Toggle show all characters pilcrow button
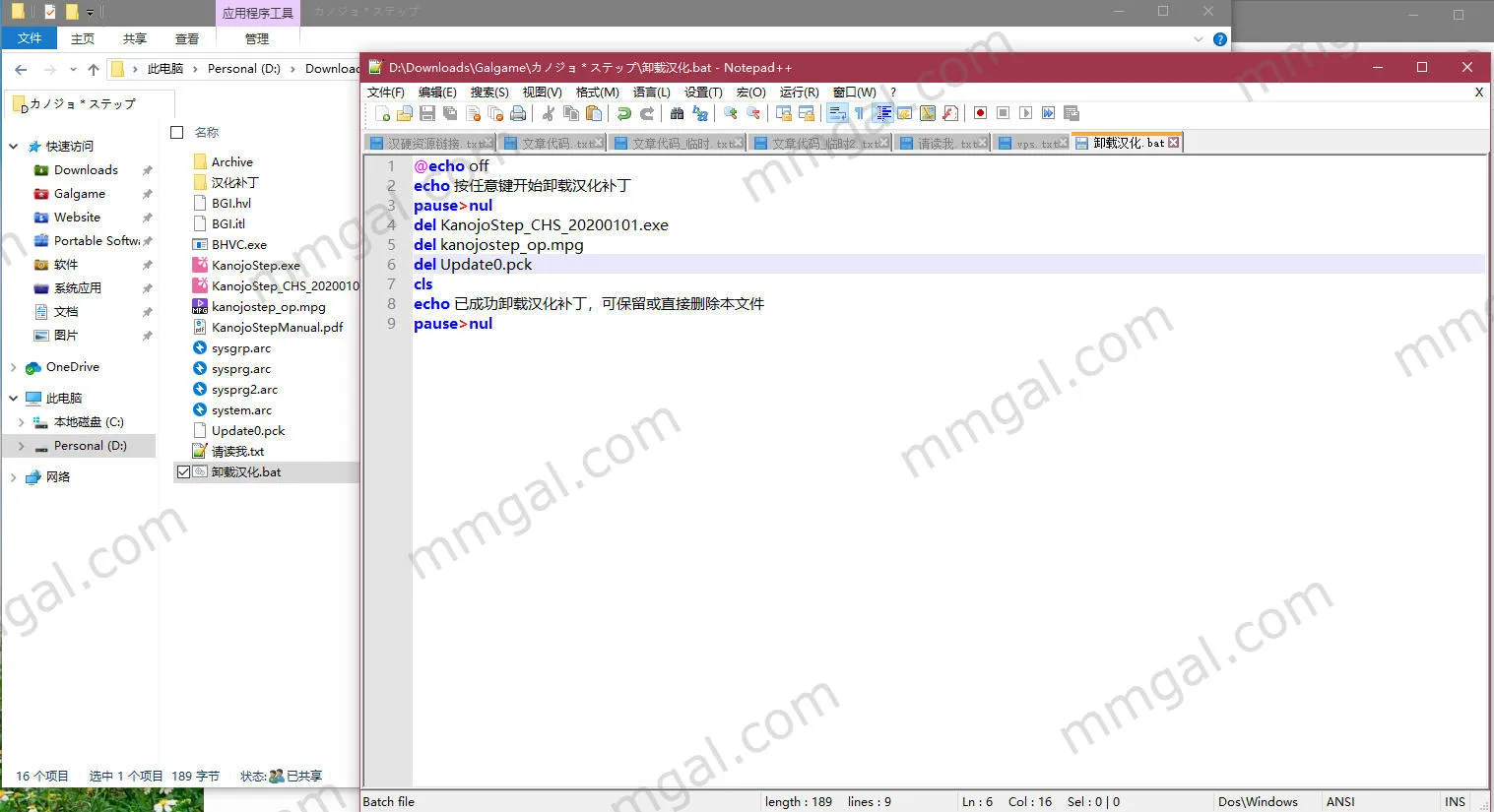Image resolution: width=1494 pixels, height=812 pixels. [860, 113]
